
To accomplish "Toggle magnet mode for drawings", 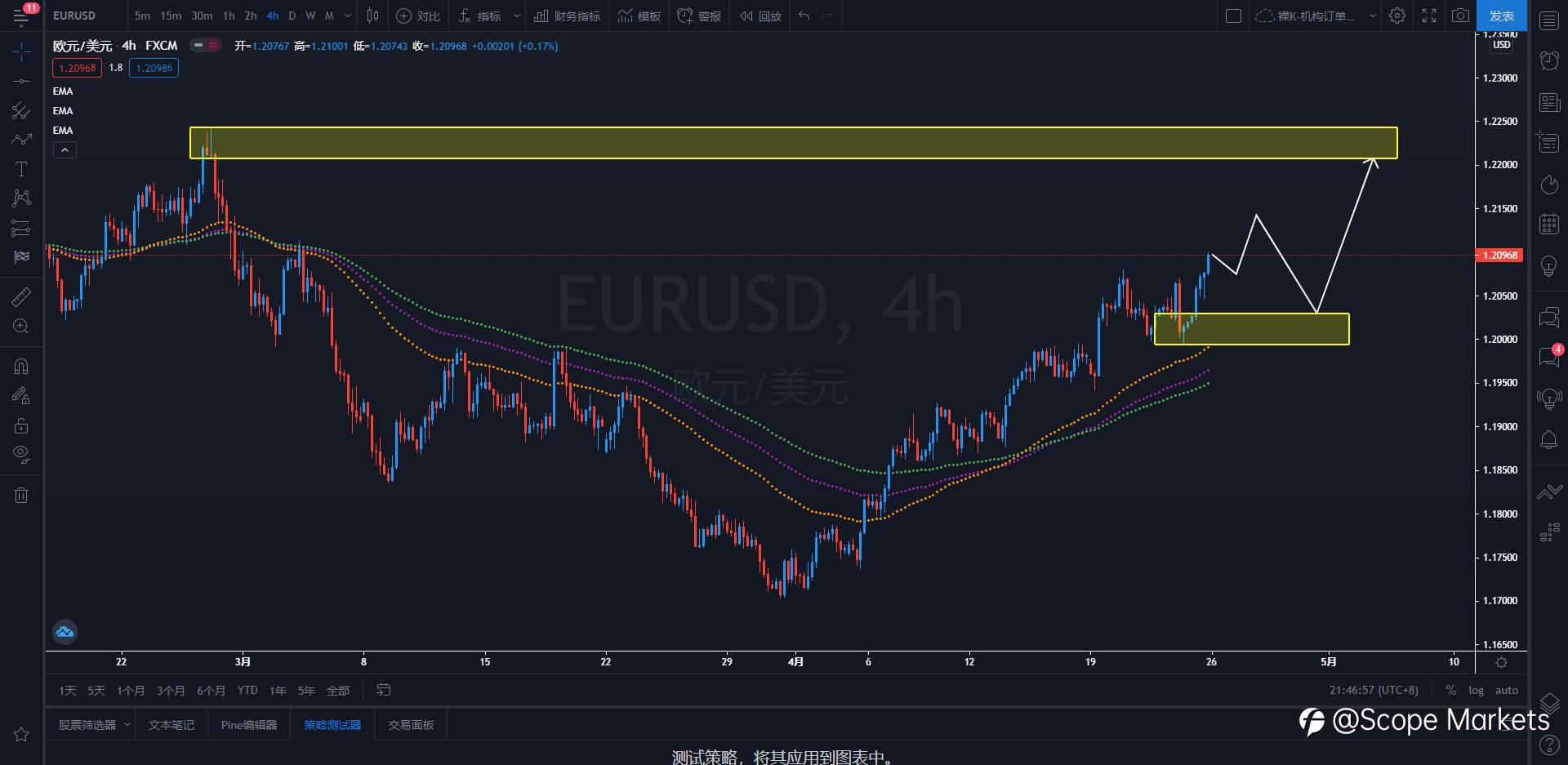I will (21, 367).
